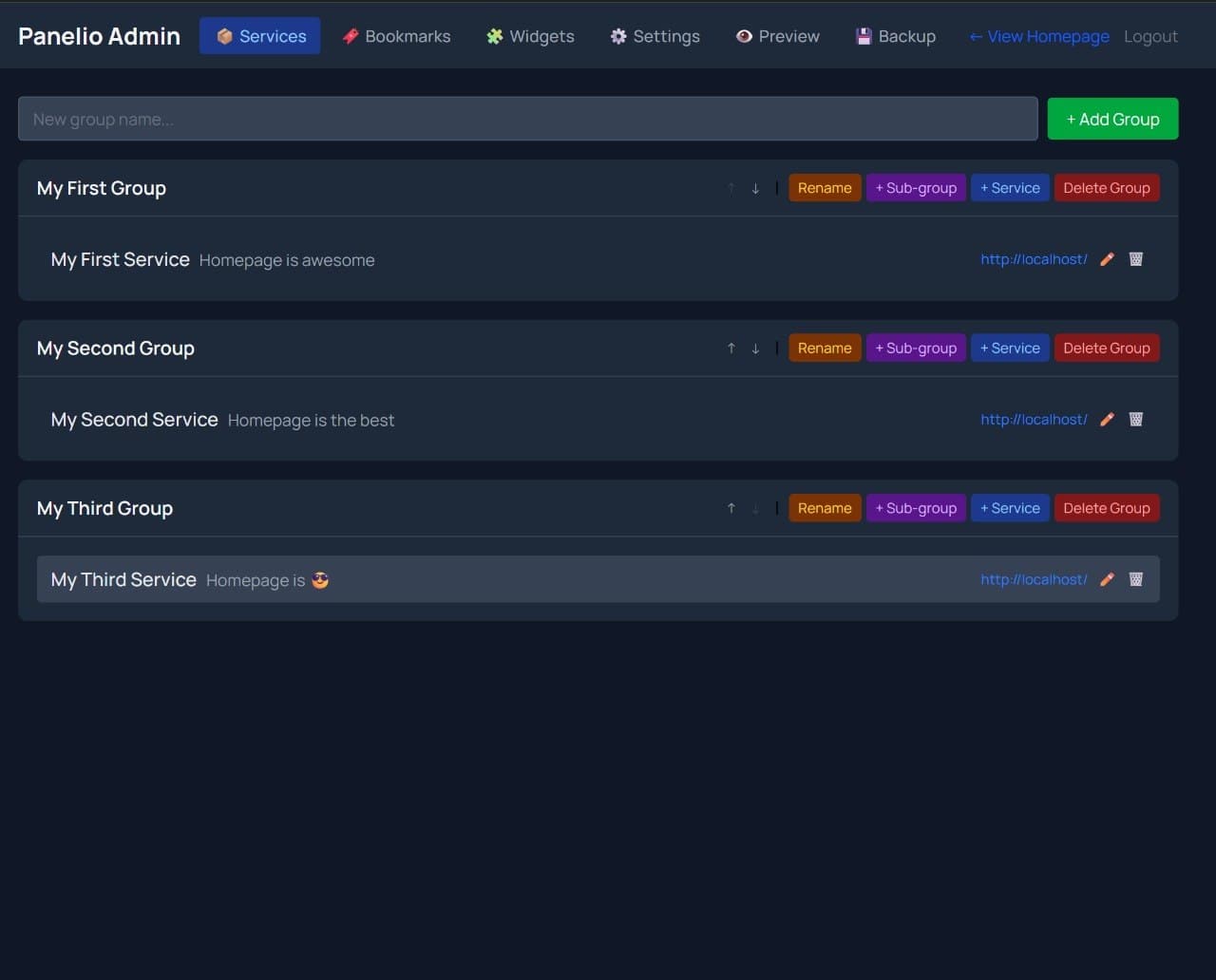Open the localhost link for My First Service
This screenshot has width=1216, height=980.
[1033, 258]
